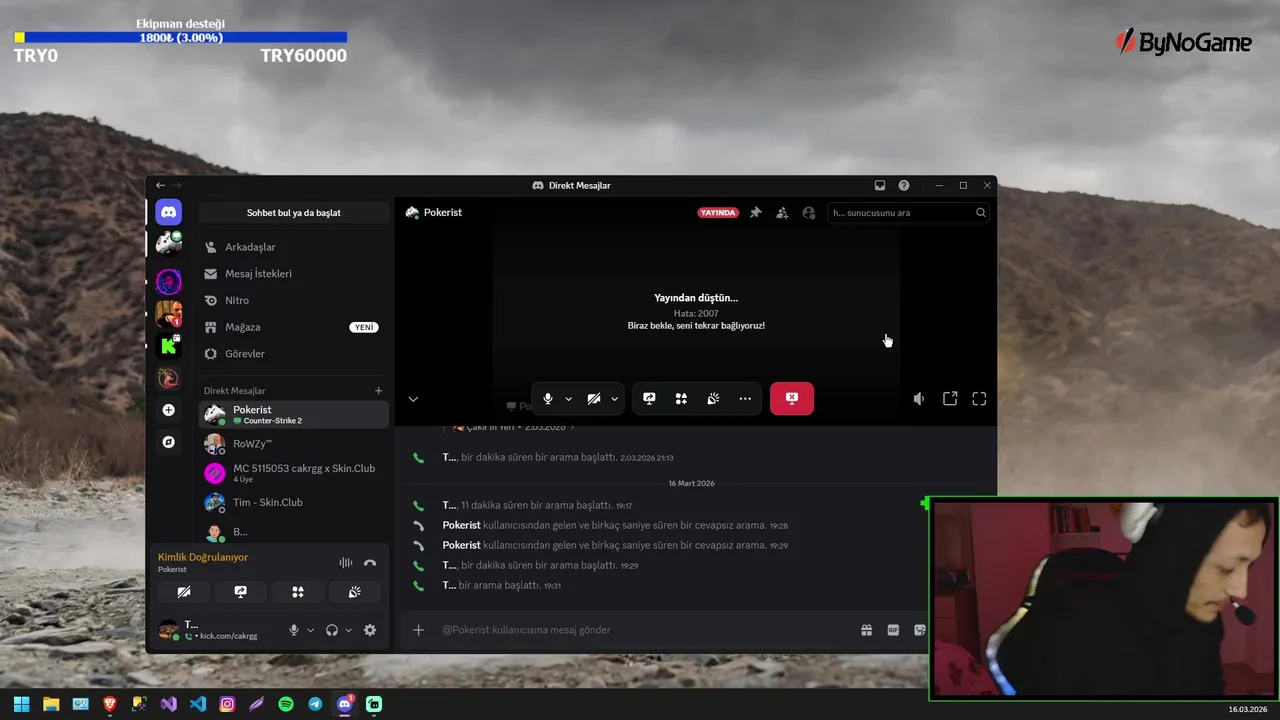Open Pokerist direct message
This screenshot has height=720, width=1280.
pyautogui.click(x=293, y=415)
